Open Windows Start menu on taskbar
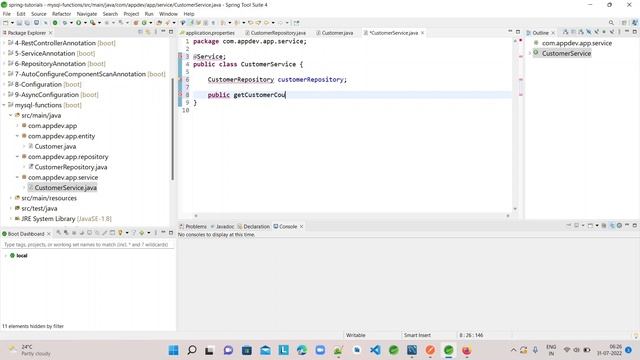Screen dimensions: 640x360 [173, 350]
